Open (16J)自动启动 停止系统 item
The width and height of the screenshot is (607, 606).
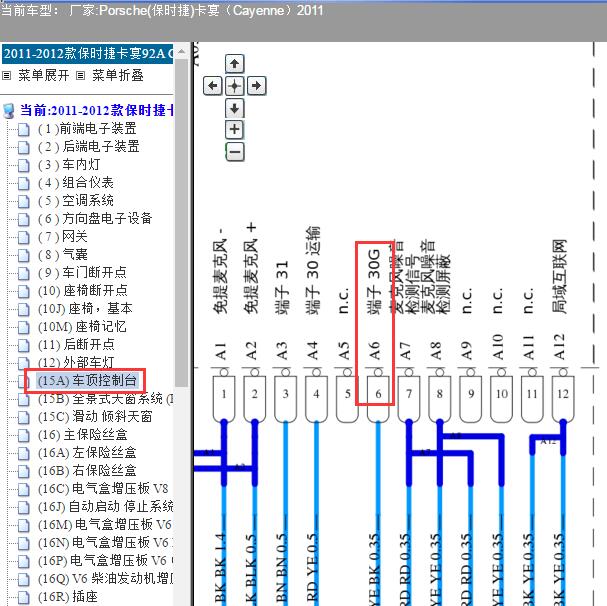pyautogui.click(x=105, y=506)
